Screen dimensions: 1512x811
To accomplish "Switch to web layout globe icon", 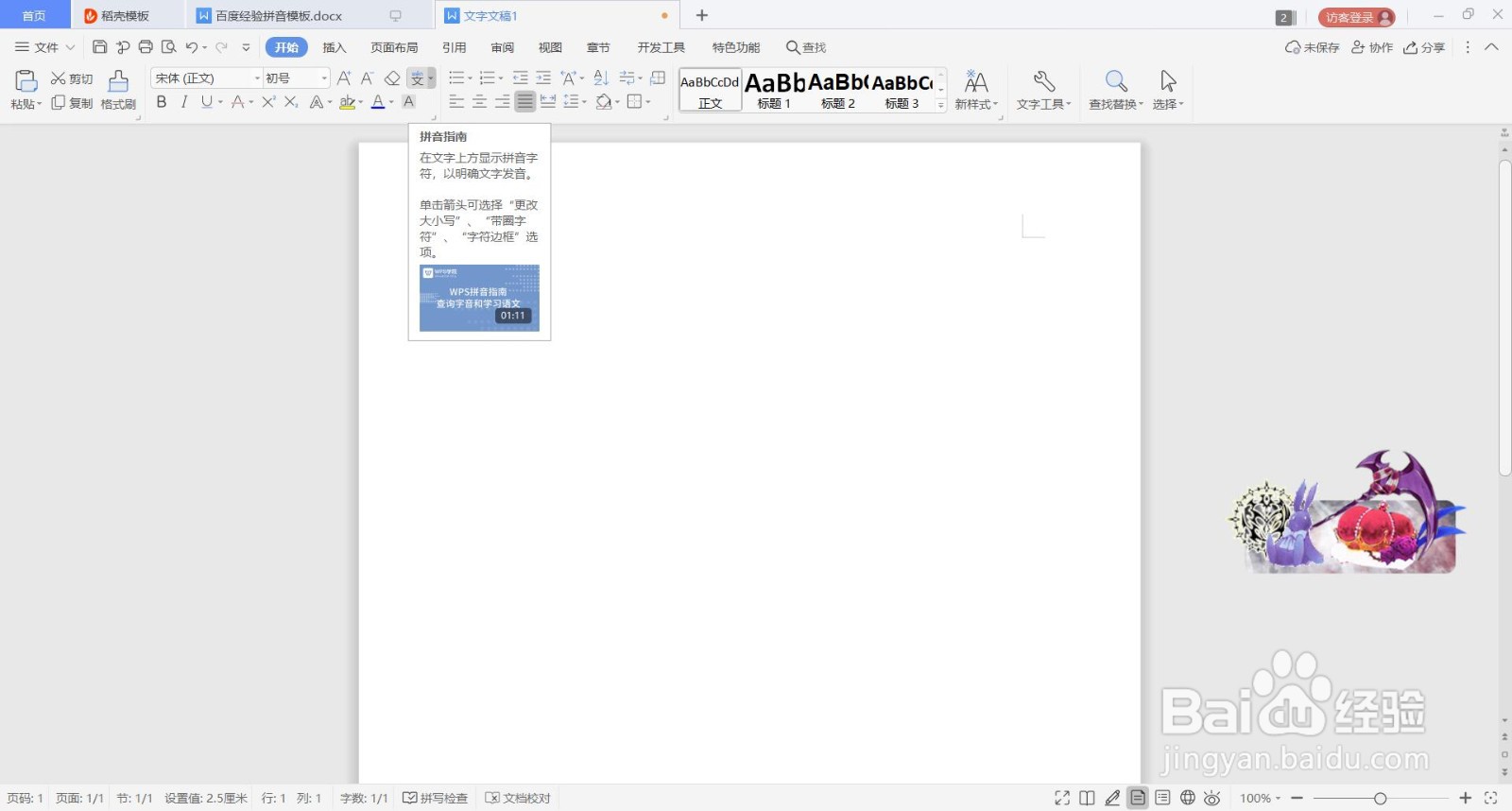I will (x=1188, y=799).
